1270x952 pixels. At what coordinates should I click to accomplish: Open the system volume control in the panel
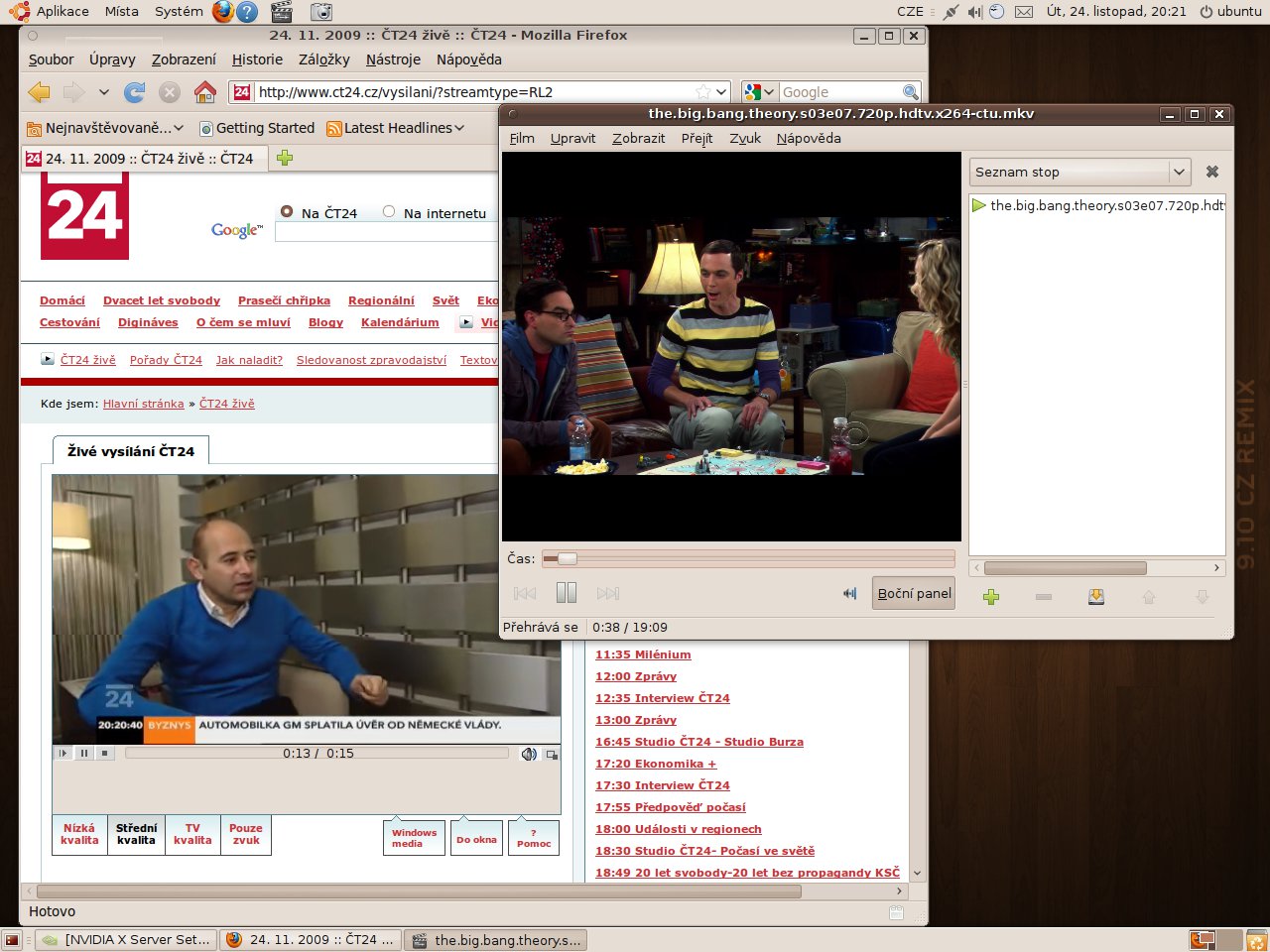click(974, 12)
